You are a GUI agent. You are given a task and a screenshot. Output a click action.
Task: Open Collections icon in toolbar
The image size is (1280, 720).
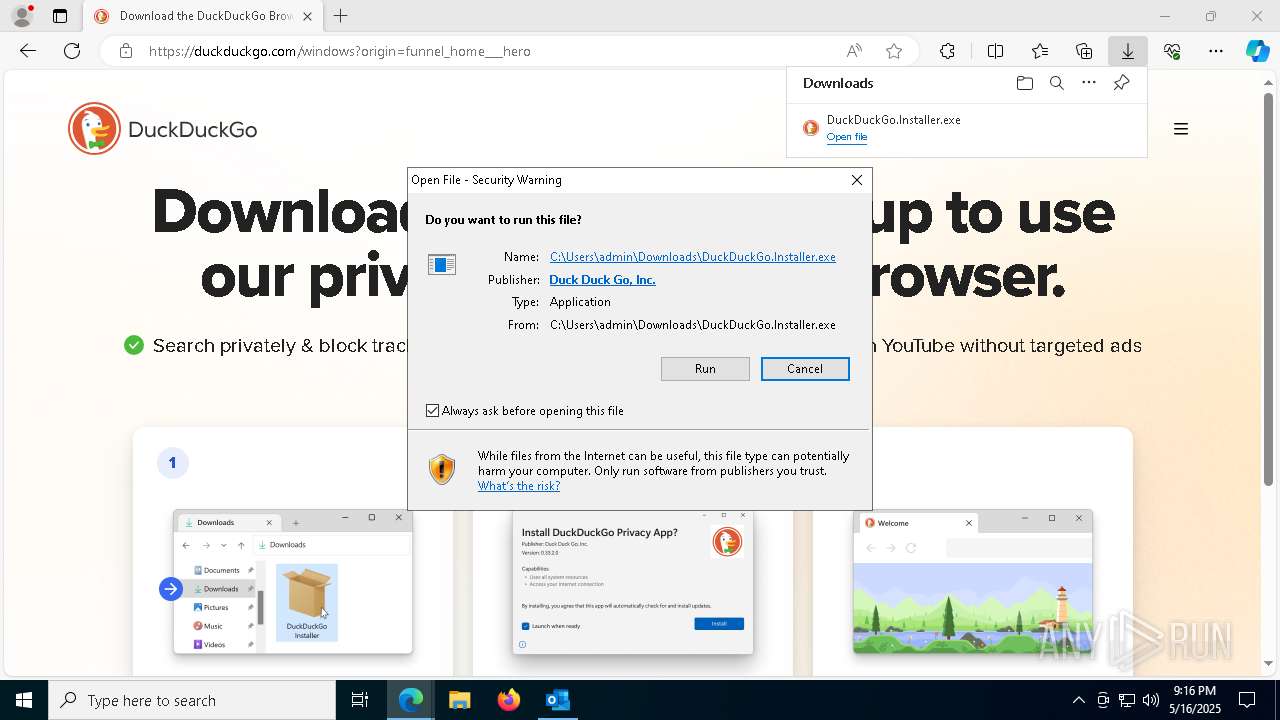[1084, 51]
